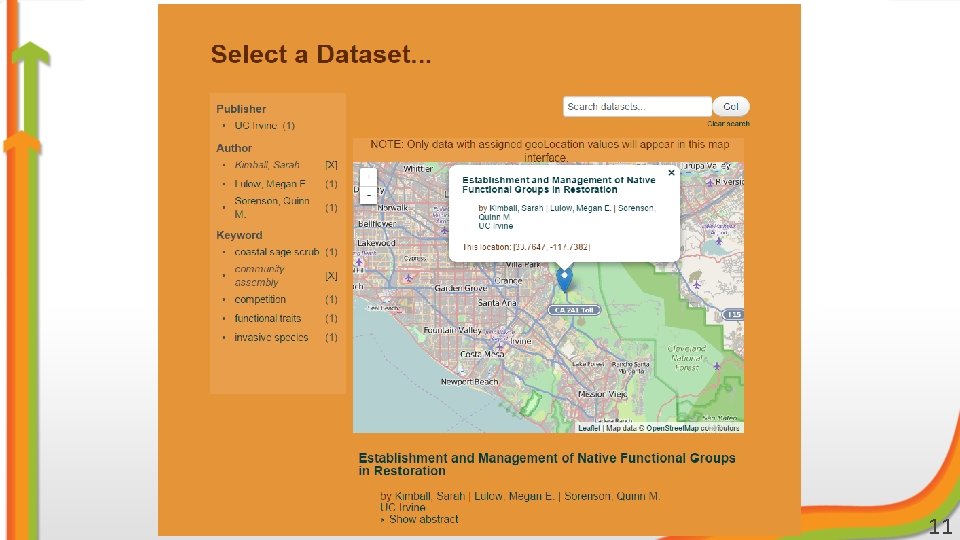Click the Newport Beach label on the map
Viewport: 960px width, 540px height.
pyautogui.click(x=470, y=381)
